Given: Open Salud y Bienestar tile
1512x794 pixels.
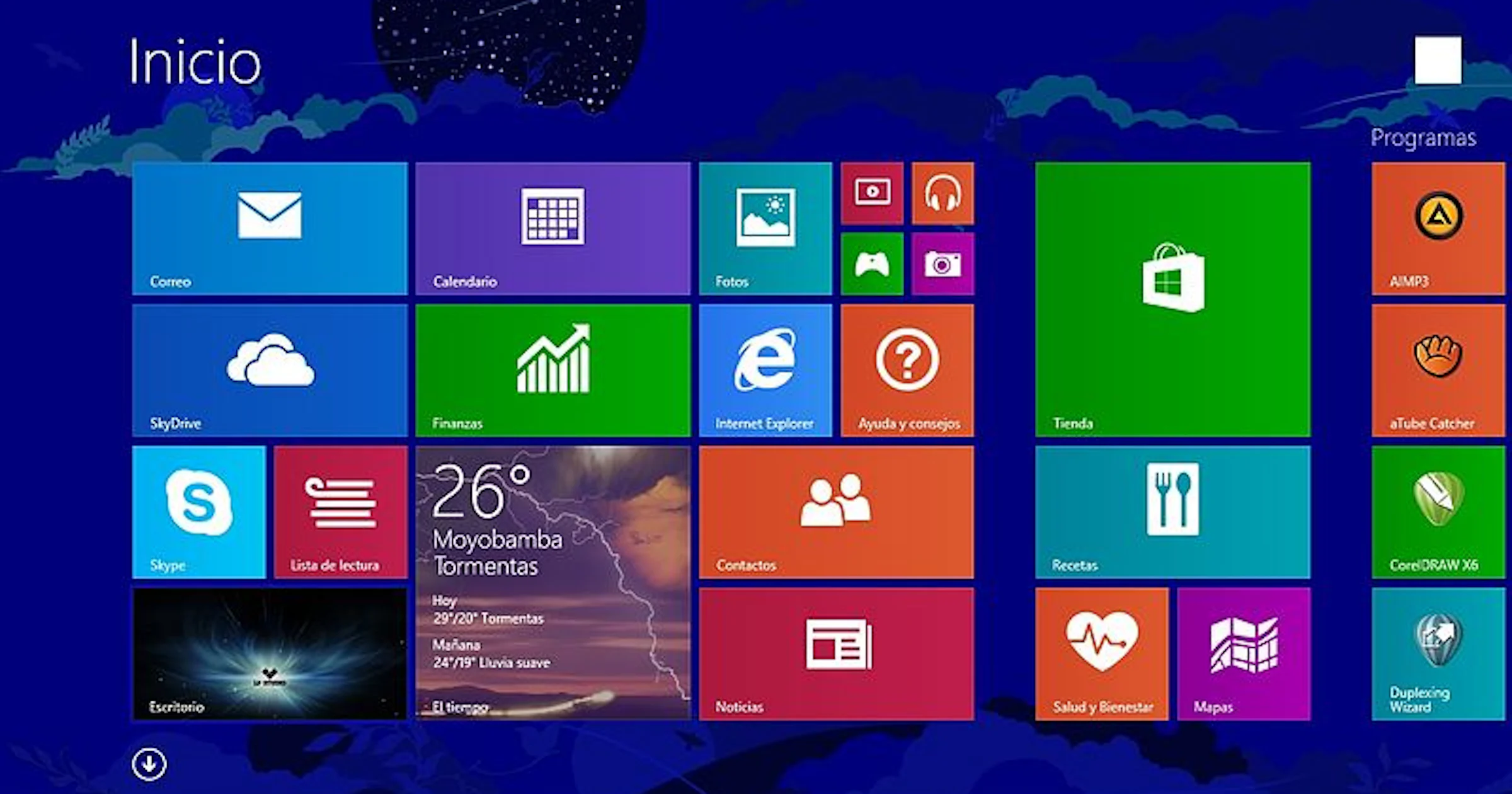Looking at the screenshot, I should pyautogui.click(x=1102, y=654).
